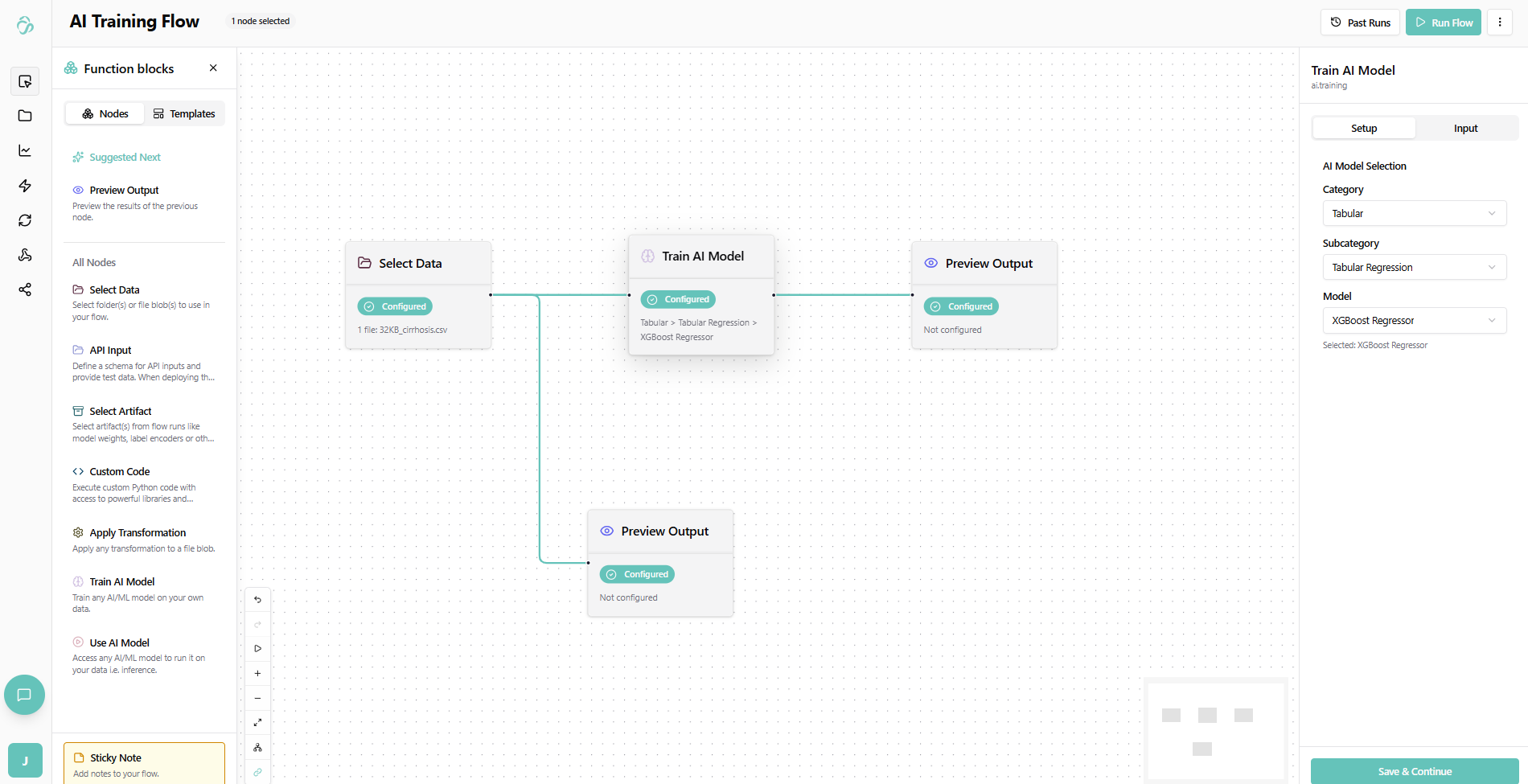Click the lightning bolt sidebar icon
This screenshot has width=1528, height=784.
tap(25, 186)
